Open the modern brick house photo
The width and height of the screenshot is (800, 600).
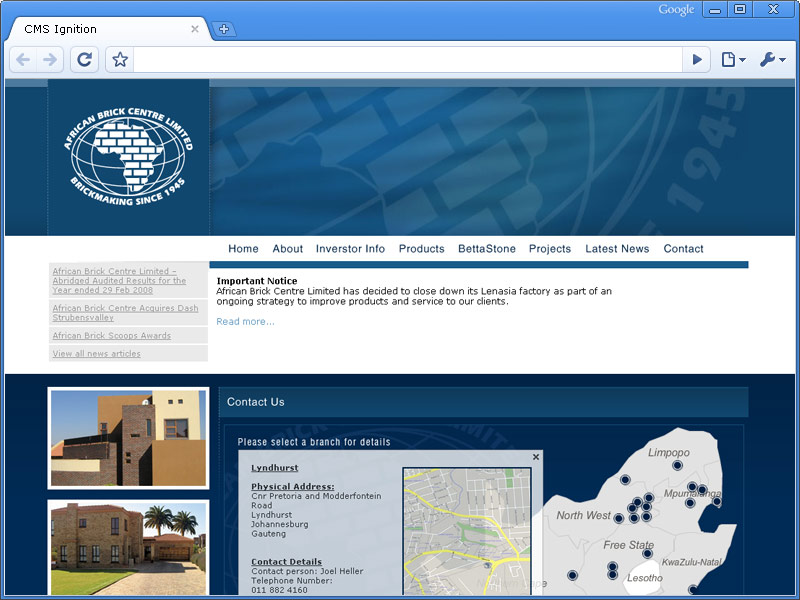(128, 438)
